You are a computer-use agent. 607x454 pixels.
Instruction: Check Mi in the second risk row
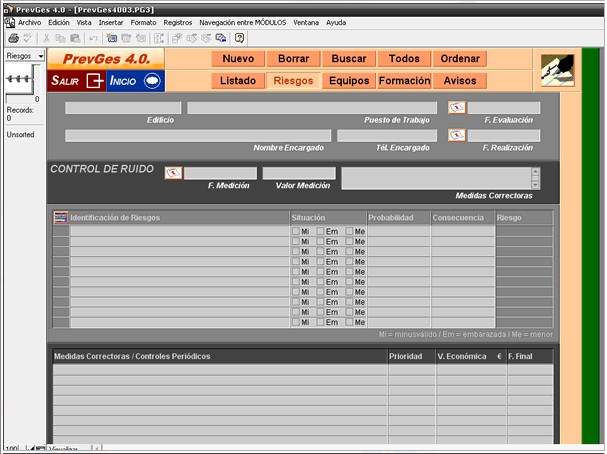coord(296,241)
